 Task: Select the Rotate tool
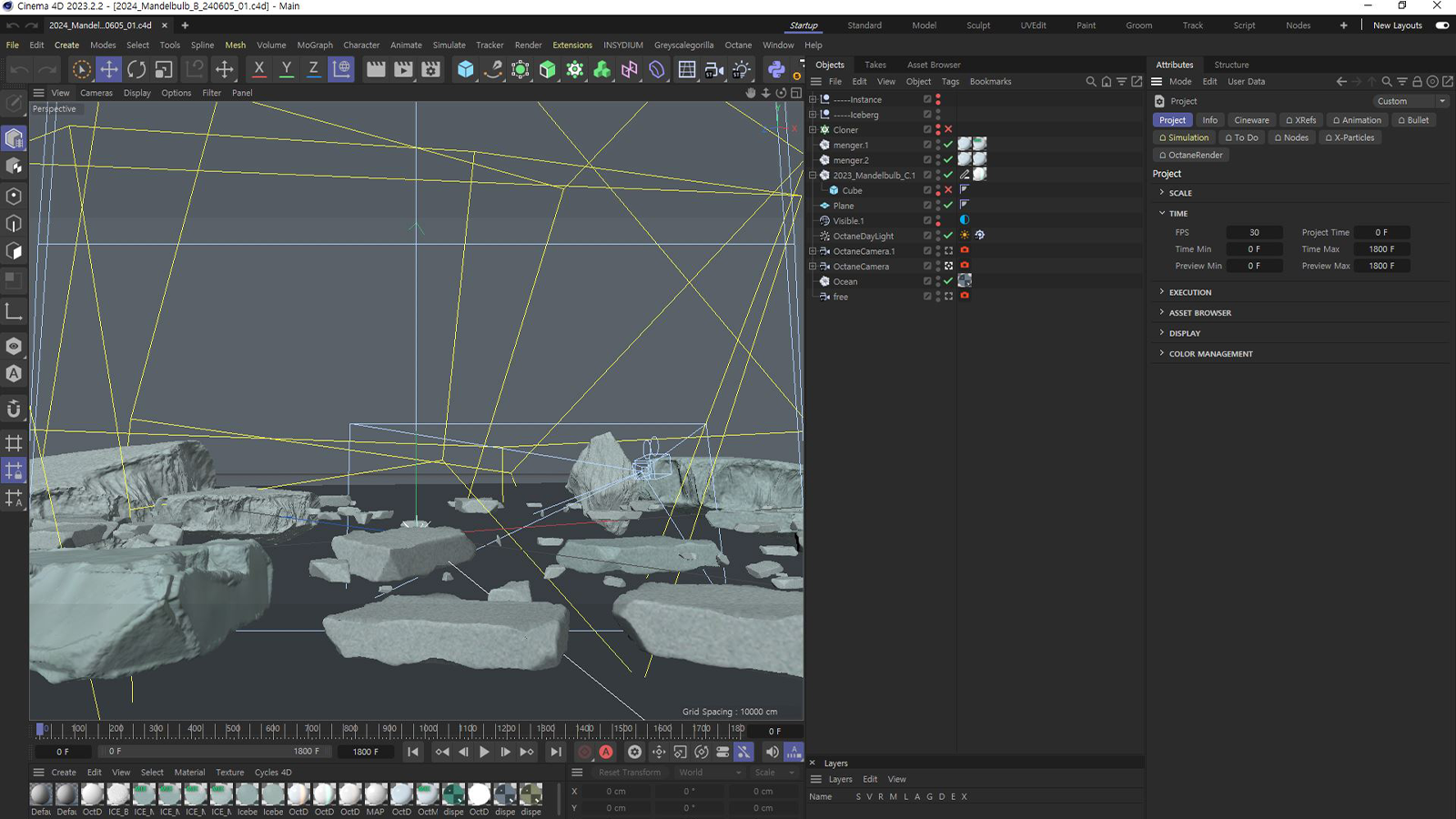[136, 69]
